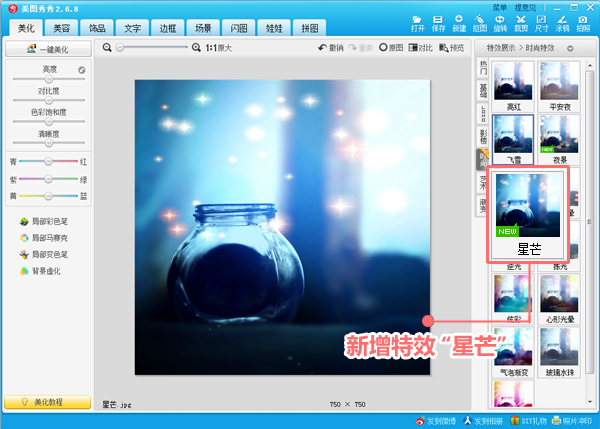The height and width of the screenshot is (429, 600).
Task: Click the zoom-in magnifier icon
Action: pos(196,47)
